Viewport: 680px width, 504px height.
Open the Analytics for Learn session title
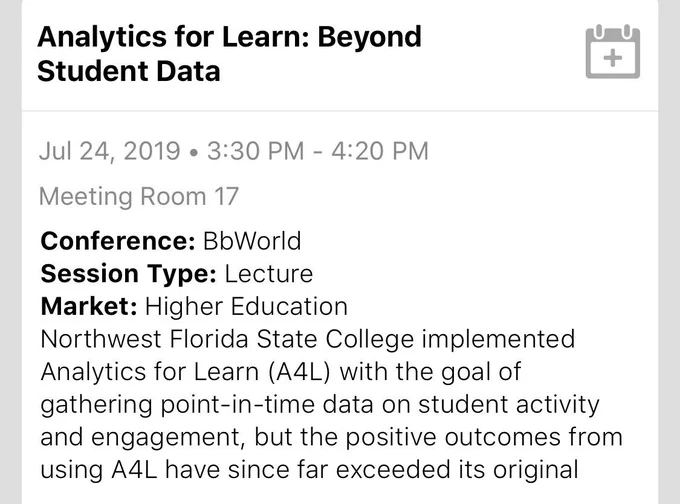click(x=229, y=54)
